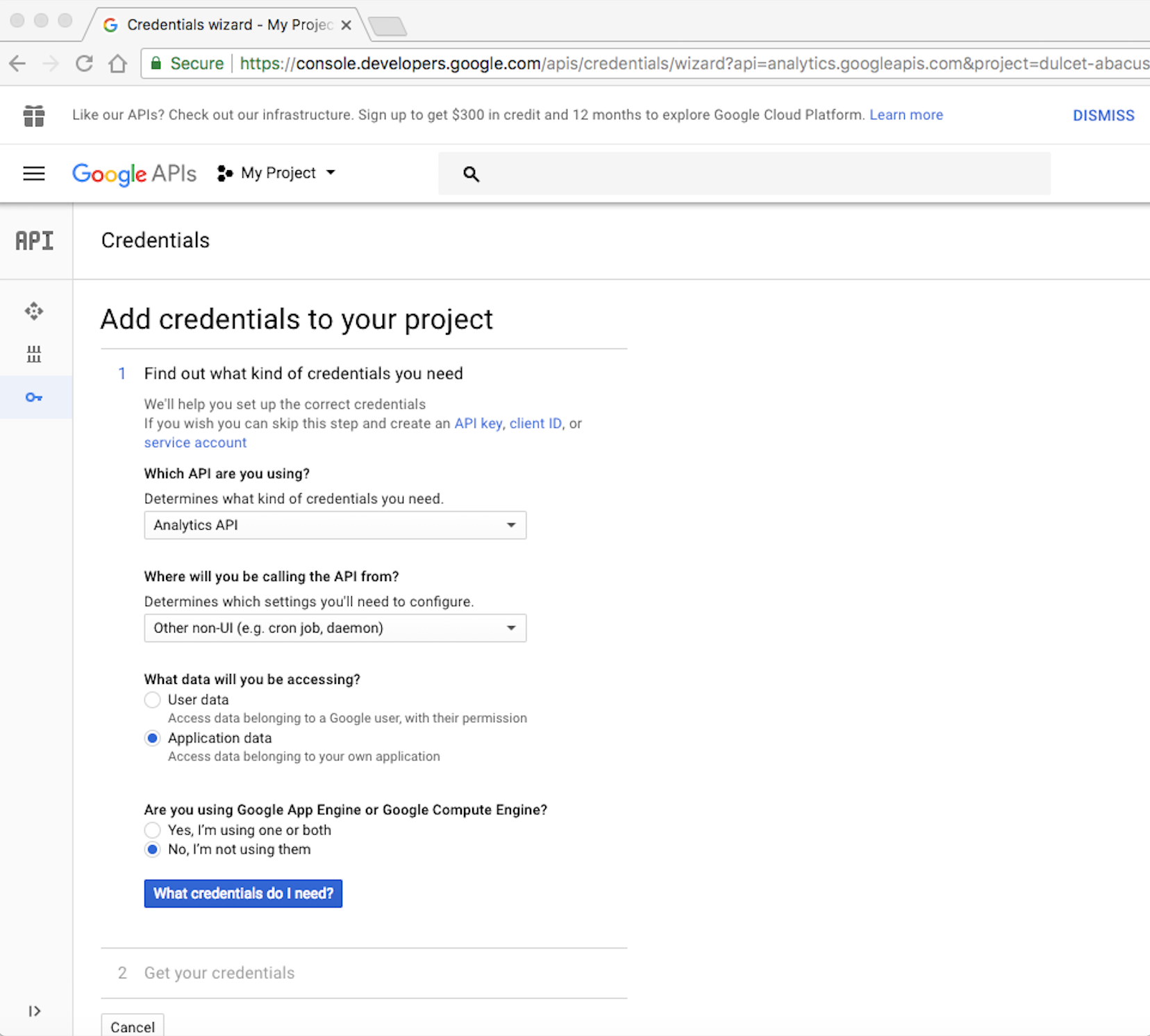Click the Cancel button
Screen dimensions: 1150x1036
coord(133,1026)
